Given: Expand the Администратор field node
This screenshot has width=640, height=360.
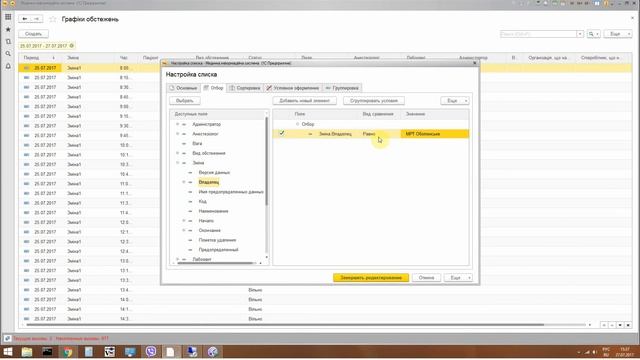Looking at the screenshot, I should pos(177,124).
